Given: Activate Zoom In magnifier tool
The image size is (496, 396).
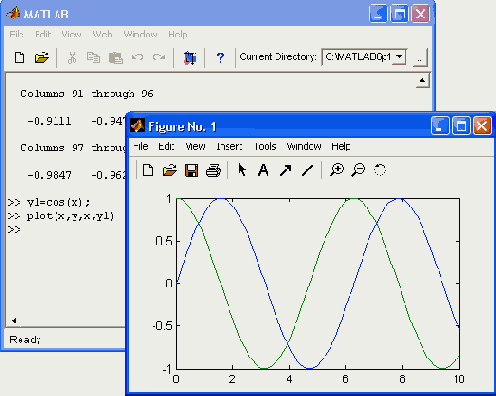Looking at the screenshot, I should pos(337,170).
